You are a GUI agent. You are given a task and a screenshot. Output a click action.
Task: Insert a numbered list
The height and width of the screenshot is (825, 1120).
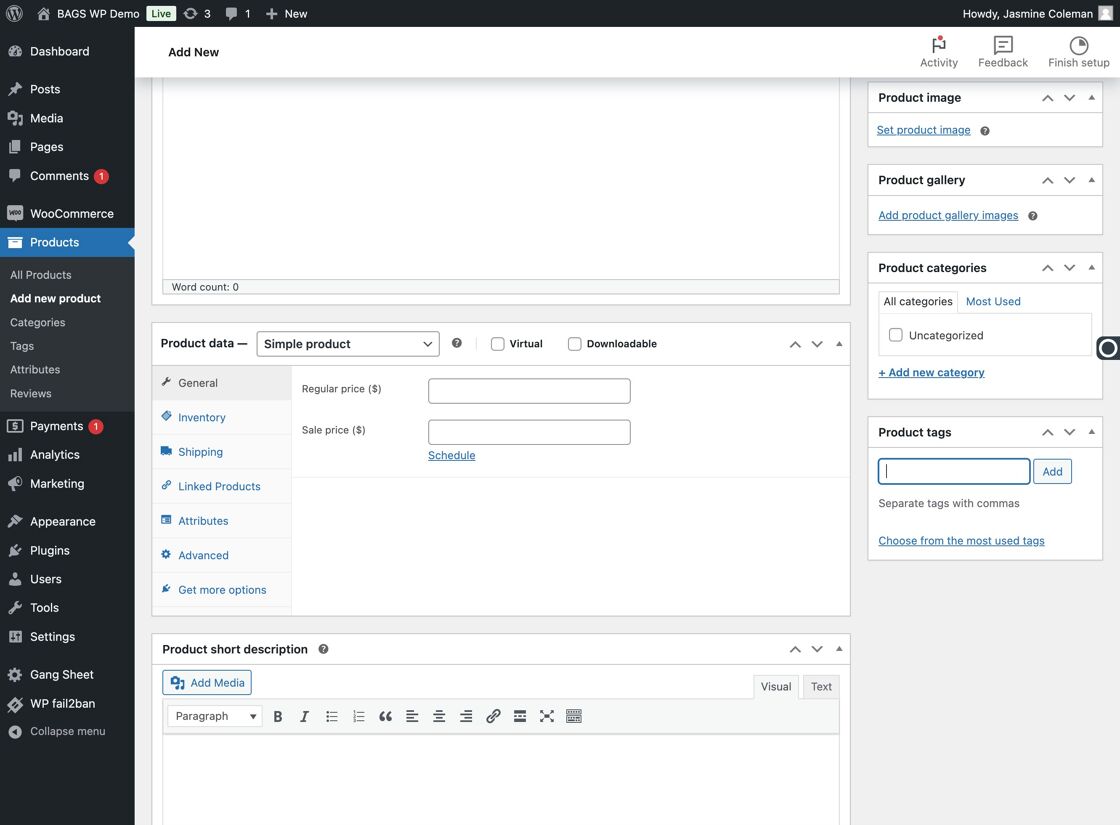(359, 716)
